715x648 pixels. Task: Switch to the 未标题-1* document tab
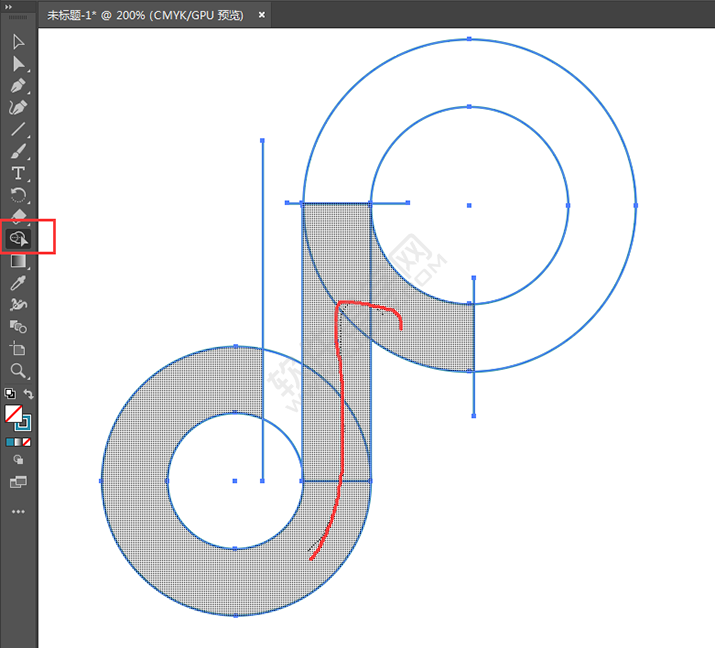point(145,15)
